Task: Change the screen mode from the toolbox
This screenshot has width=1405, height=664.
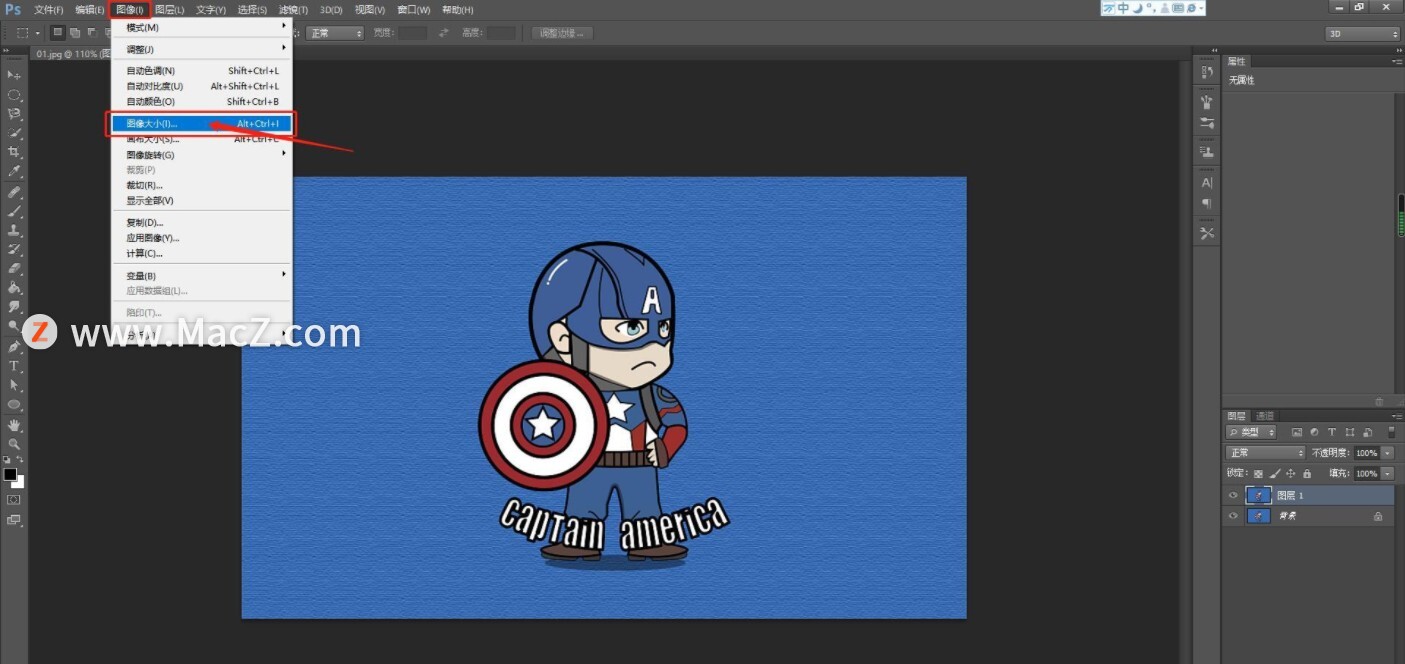Action: click(x=14, y=520)
